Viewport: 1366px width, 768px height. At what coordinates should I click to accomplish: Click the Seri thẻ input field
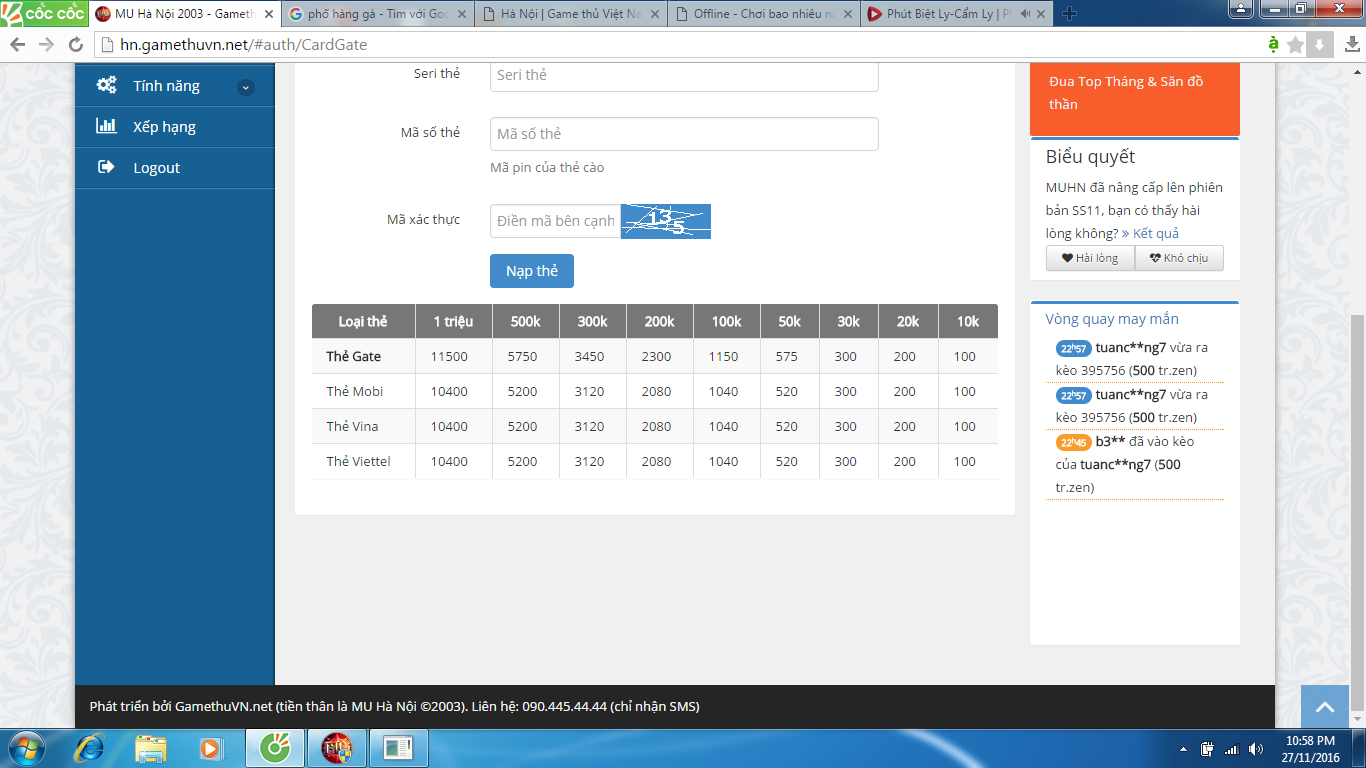(684, 76)
